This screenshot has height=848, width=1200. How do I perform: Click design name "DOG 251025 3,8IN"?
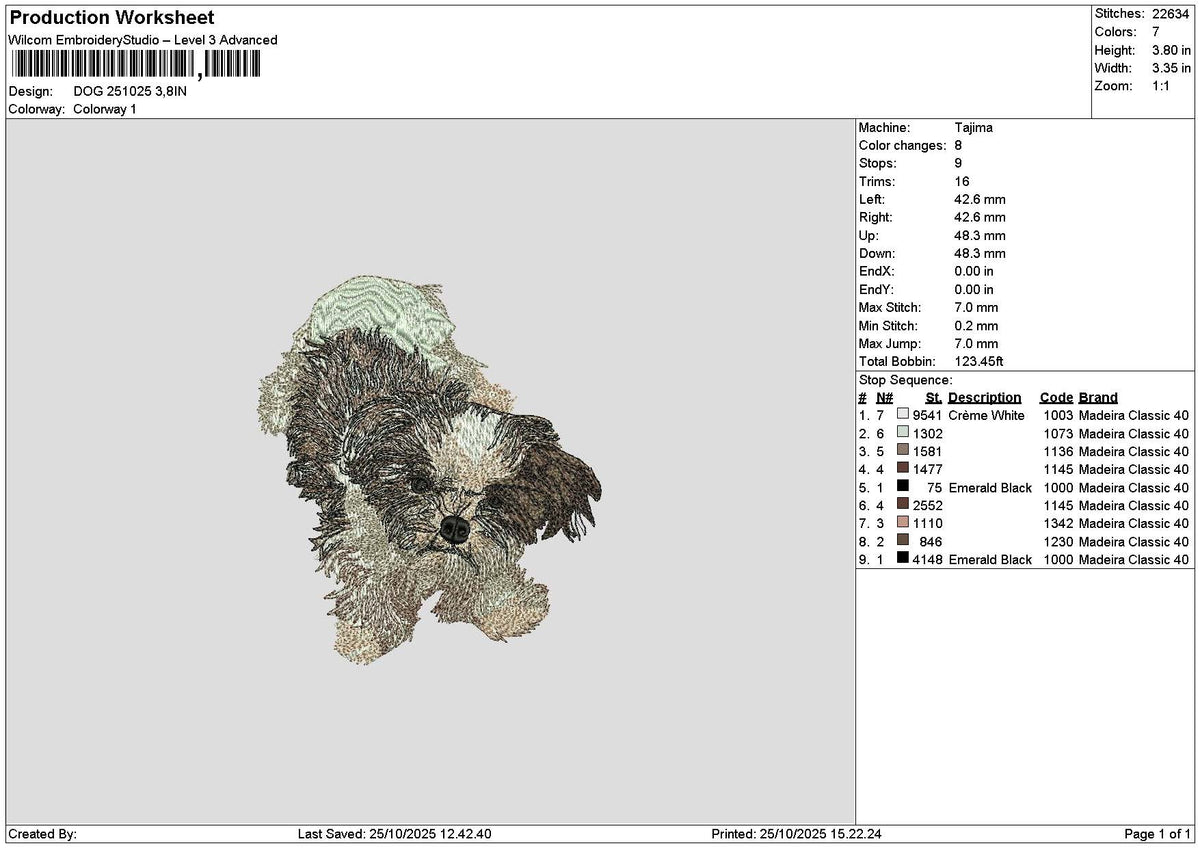tap(130, 91)
